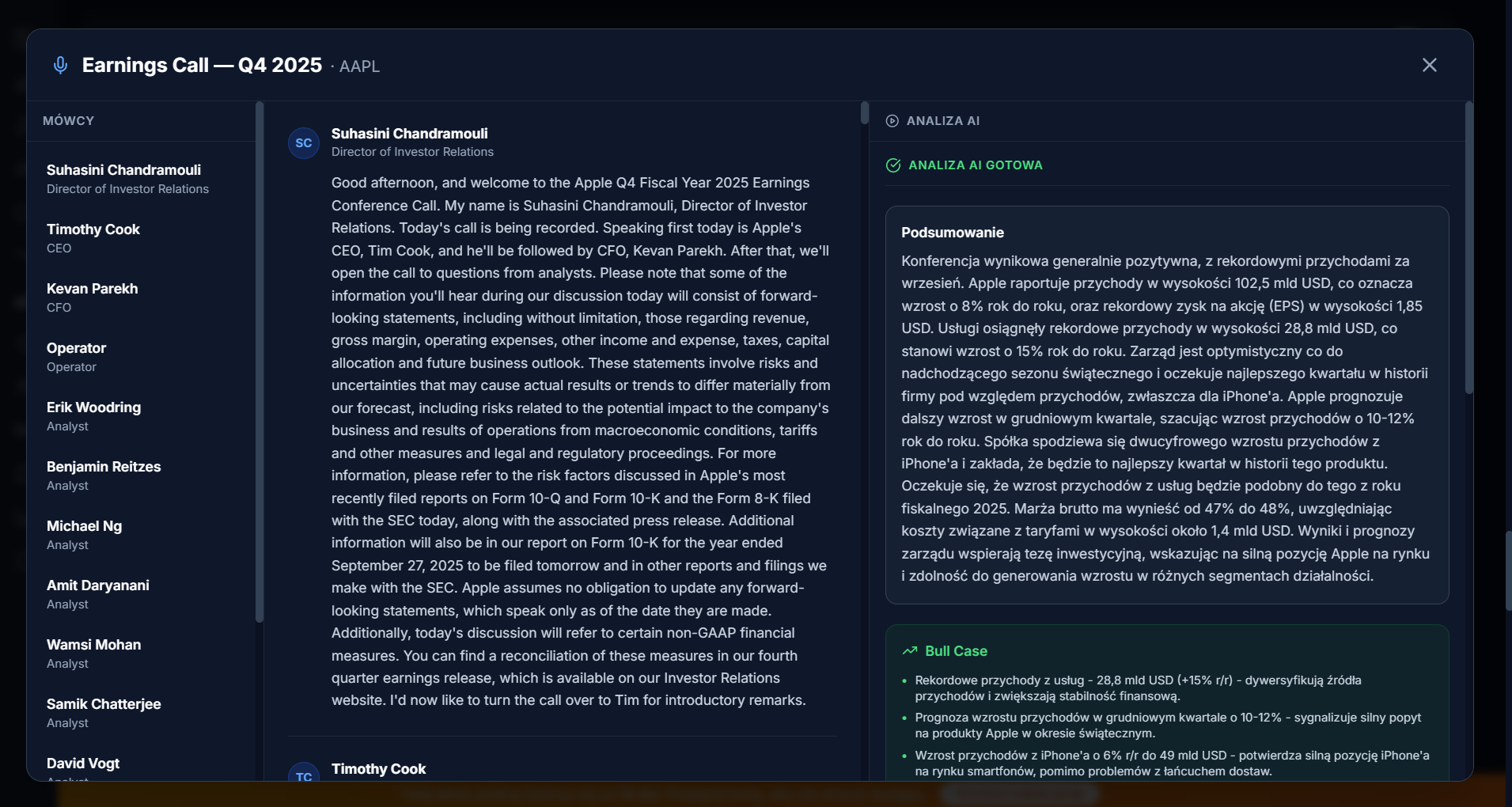Select Timothy Cook CEO in speakers list
1512x807 pixels.
pyautogui.click(x=93, y=238)
